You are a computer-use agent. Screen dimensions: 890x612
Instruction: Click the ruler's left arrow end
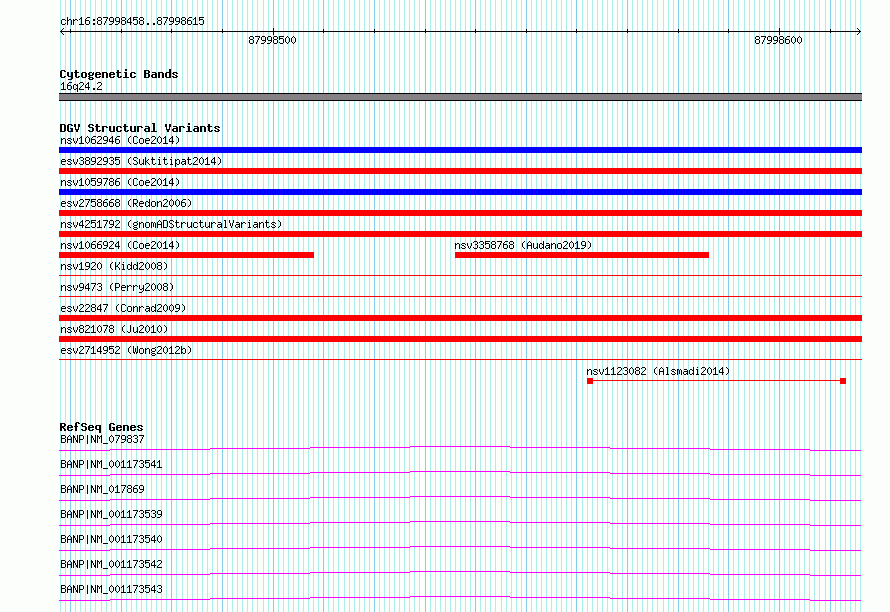pyautogui.click(x=62, y=32)
